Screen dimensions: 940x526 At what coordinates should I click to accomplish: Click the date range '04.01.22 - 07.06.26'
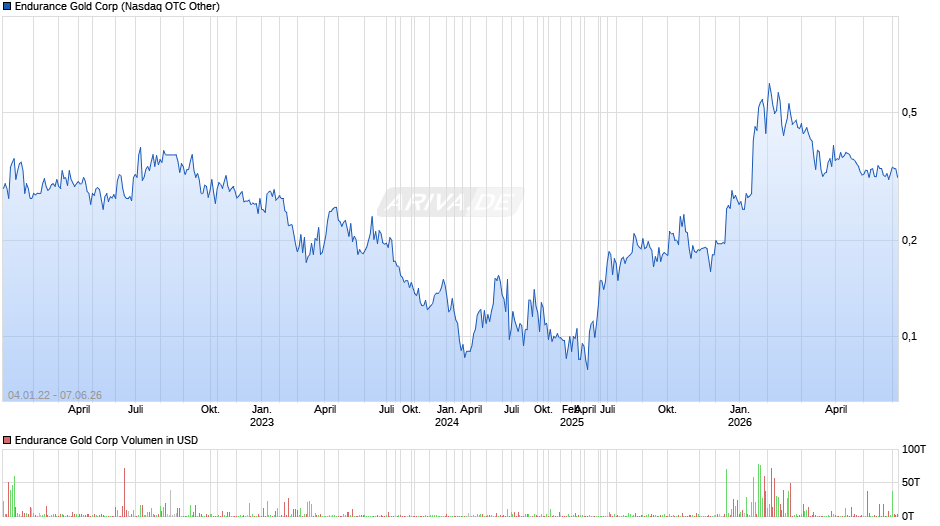click(55, 395)
